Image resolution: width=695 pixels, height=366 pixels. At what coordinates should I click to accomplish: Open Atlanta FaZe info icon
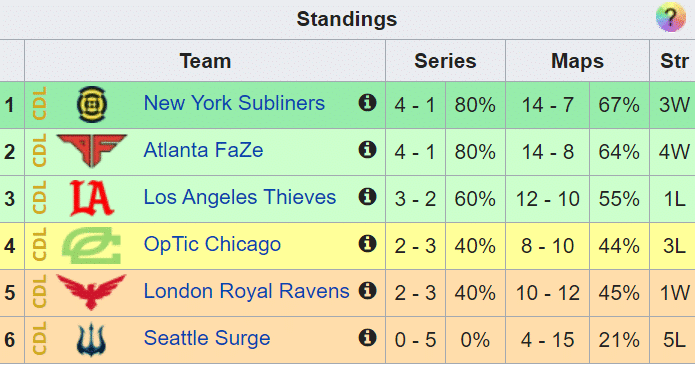tap(367, 149)
